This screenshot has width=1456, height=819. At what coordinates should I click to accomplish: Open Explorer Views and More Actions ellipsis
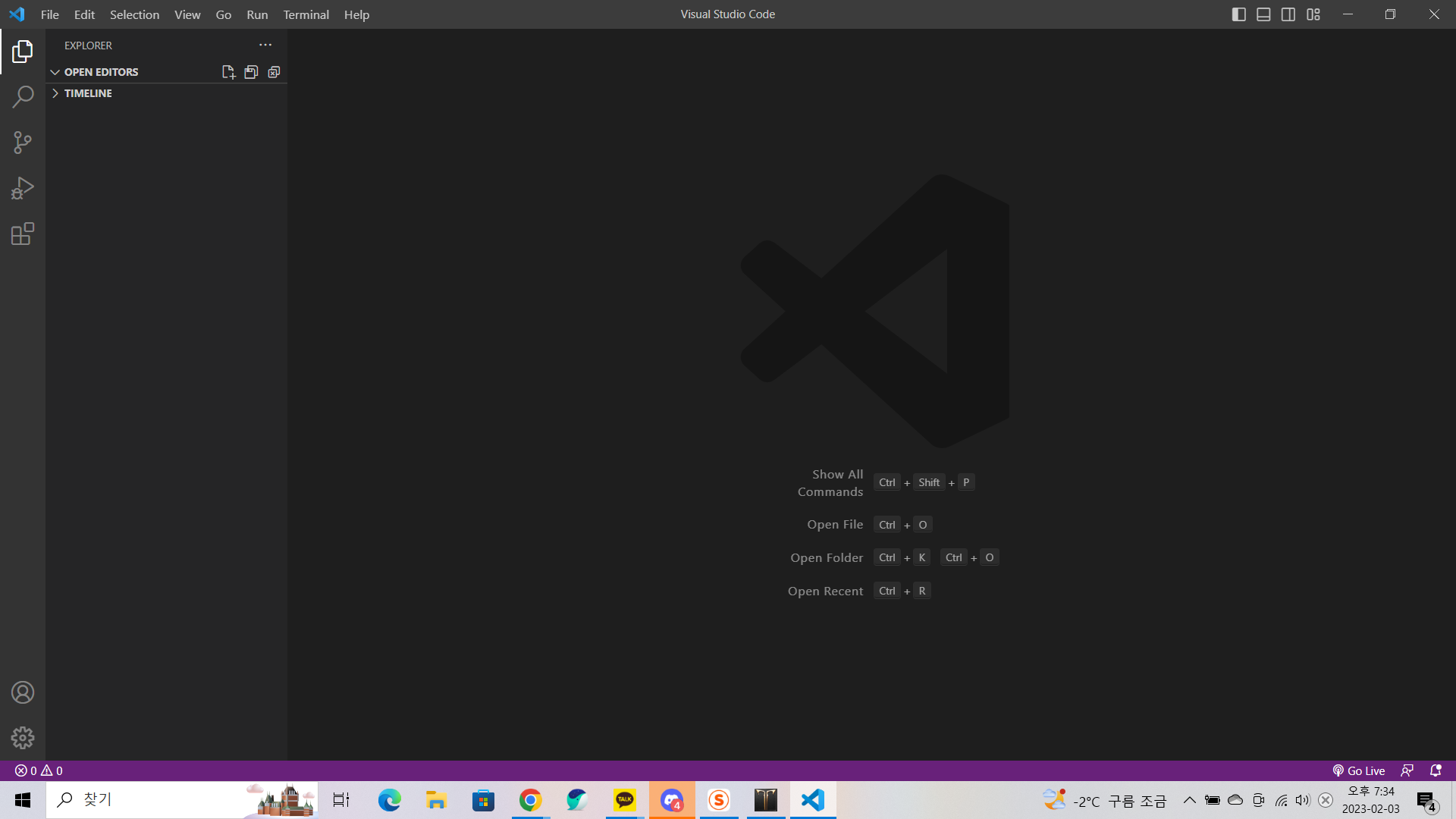[265, 45]
